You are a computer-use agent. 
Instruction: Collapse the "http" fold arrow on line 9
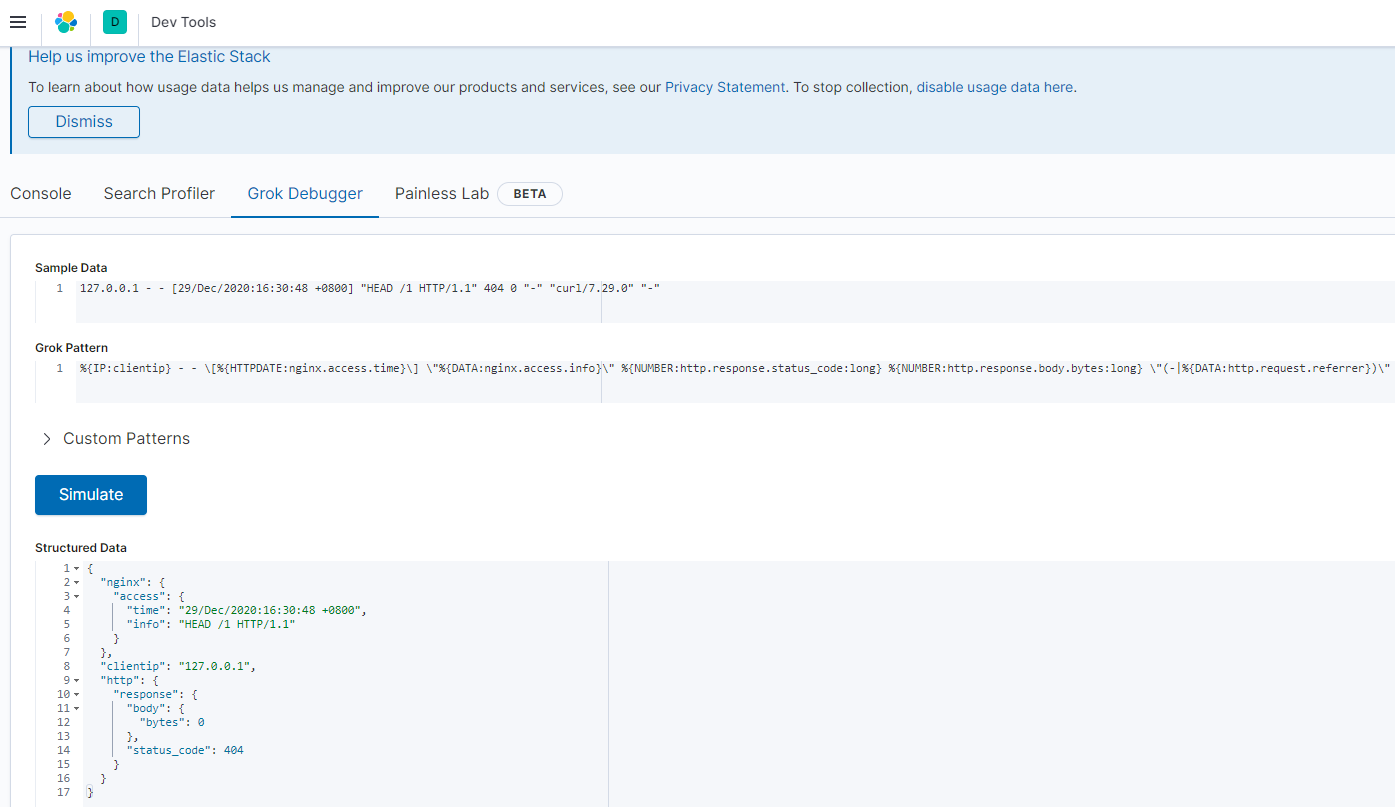pos(76,680)
